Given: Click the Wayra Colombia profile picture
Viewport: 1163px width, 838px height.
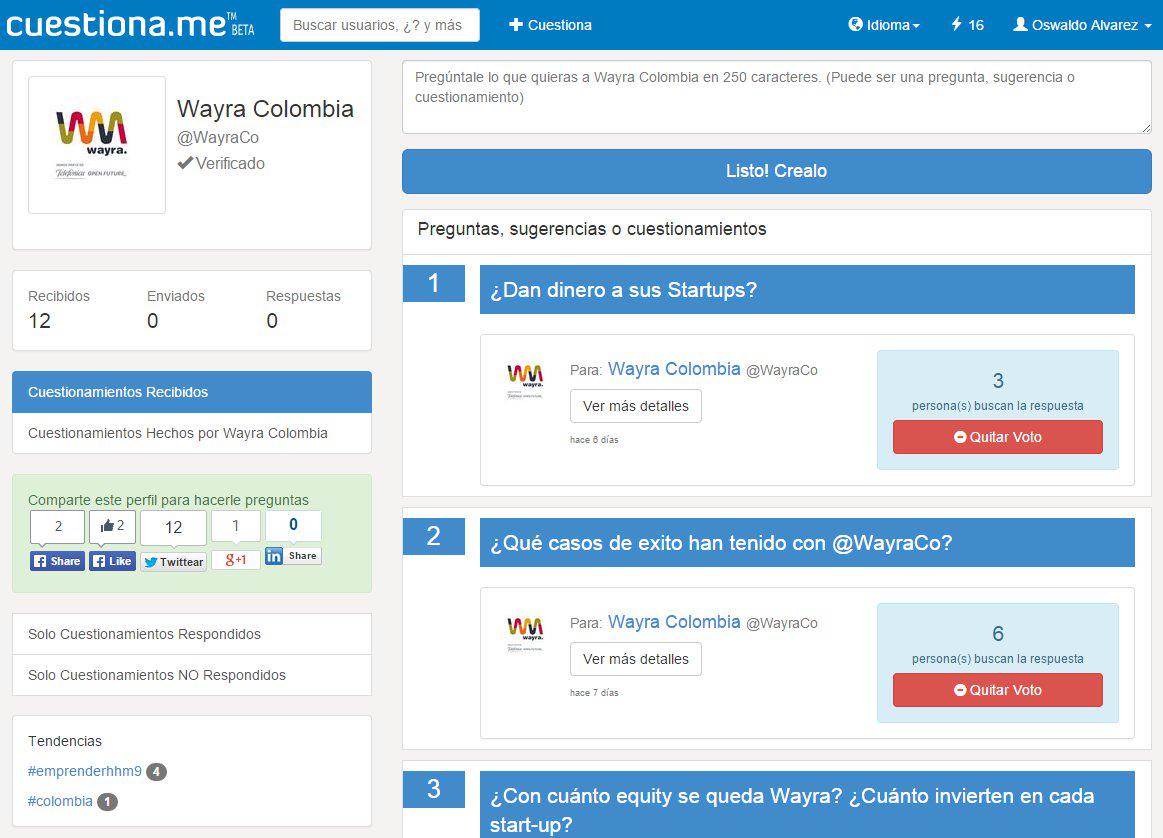Looking at the screenshot, I should [x=97, y=145].
